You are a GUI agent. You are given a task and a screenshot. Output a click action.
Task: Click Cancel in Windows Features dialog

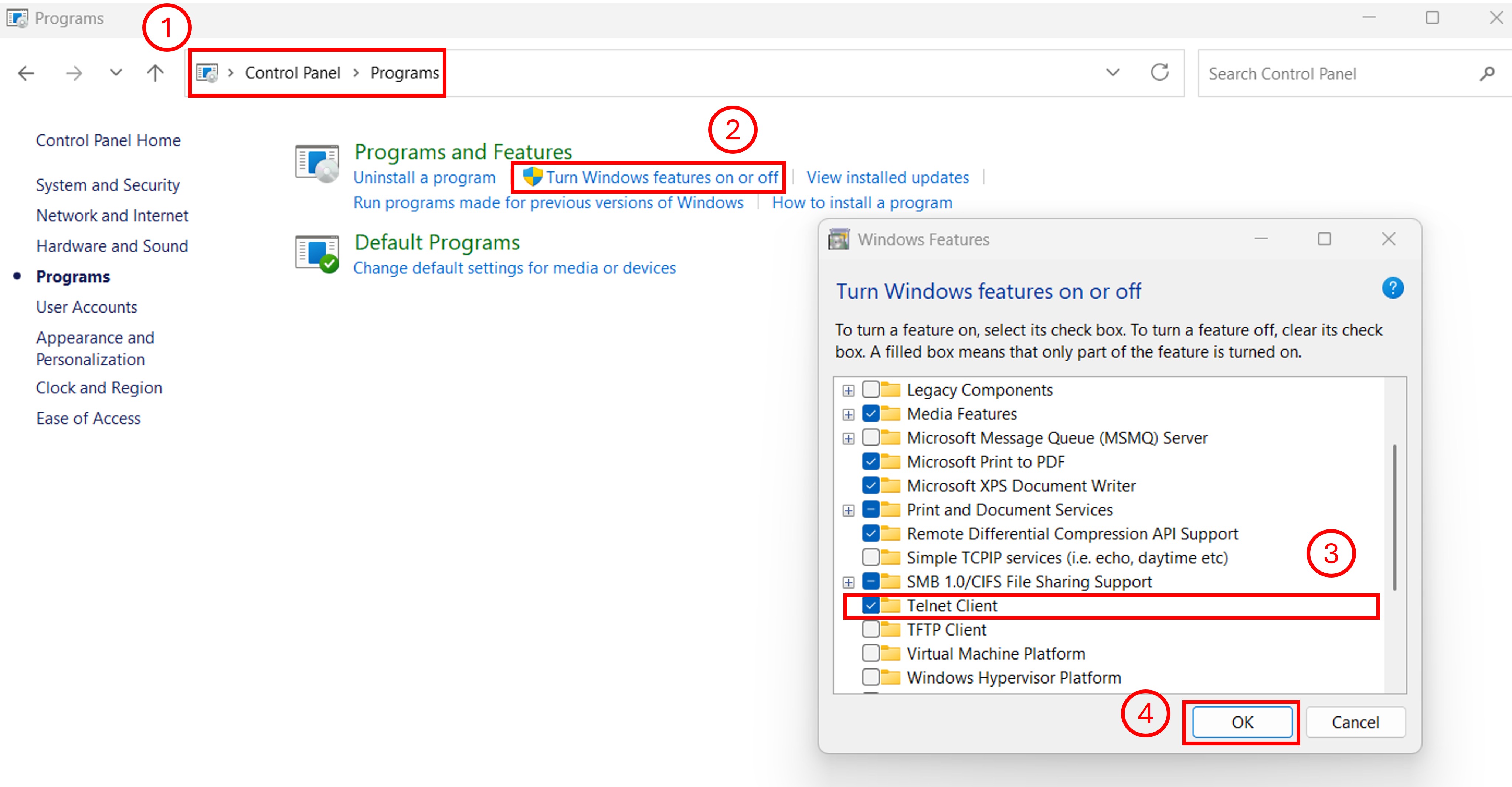coord(1355,722)
